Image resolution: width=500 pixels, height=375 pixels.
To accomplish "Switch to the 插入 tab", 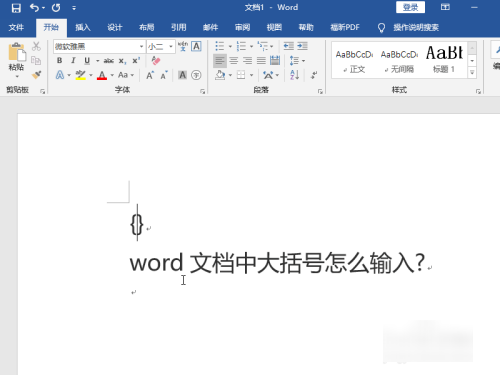I will coord(83,27).
